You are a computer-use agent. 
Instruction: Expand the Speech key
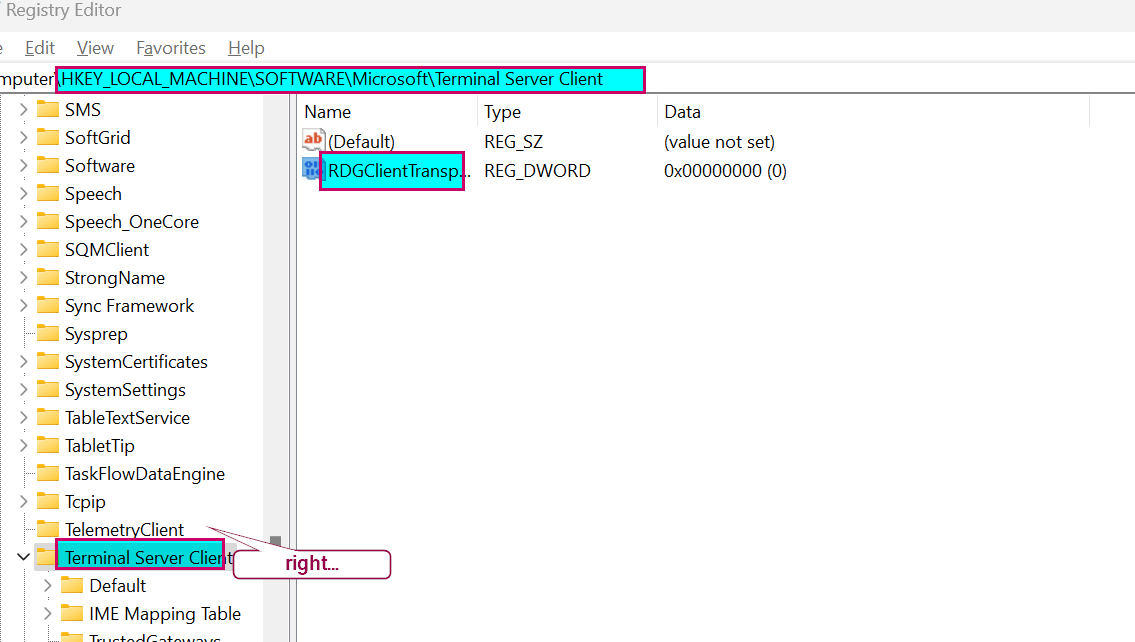(23, 194)
